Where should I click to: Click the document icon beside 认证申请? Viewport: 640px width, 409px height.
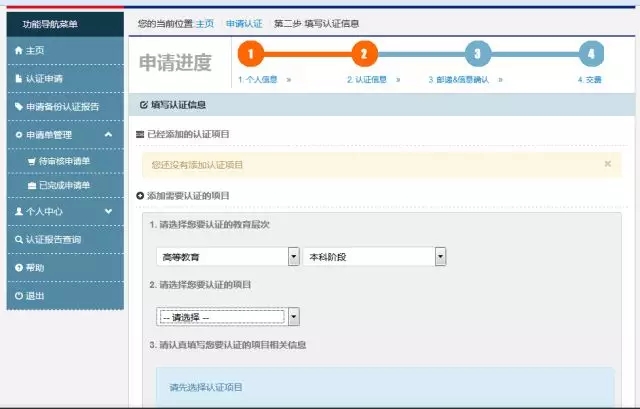(x=17, y=78)
